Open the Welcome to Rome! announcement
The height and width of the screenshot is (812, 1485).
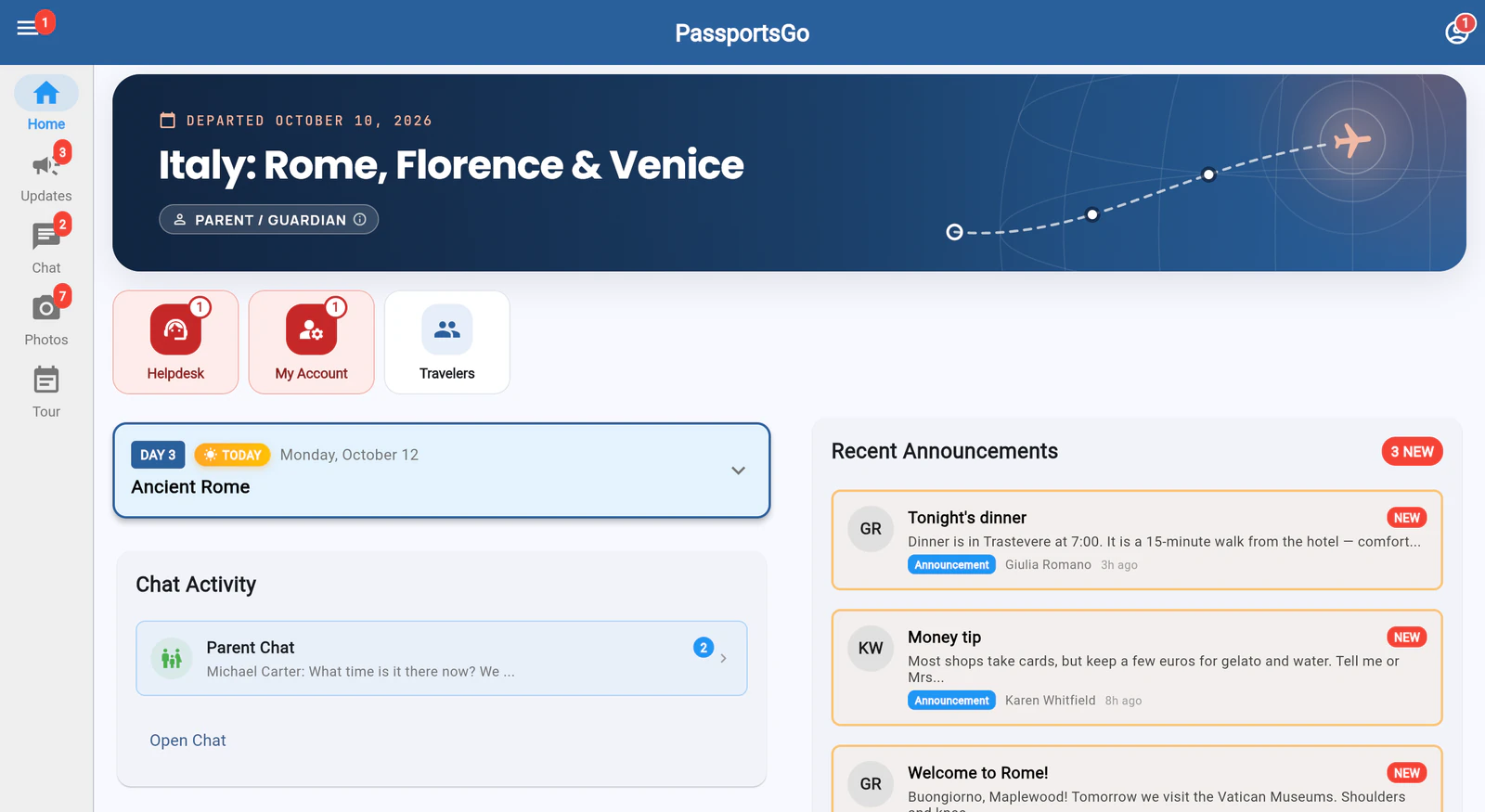point(1137,780)
